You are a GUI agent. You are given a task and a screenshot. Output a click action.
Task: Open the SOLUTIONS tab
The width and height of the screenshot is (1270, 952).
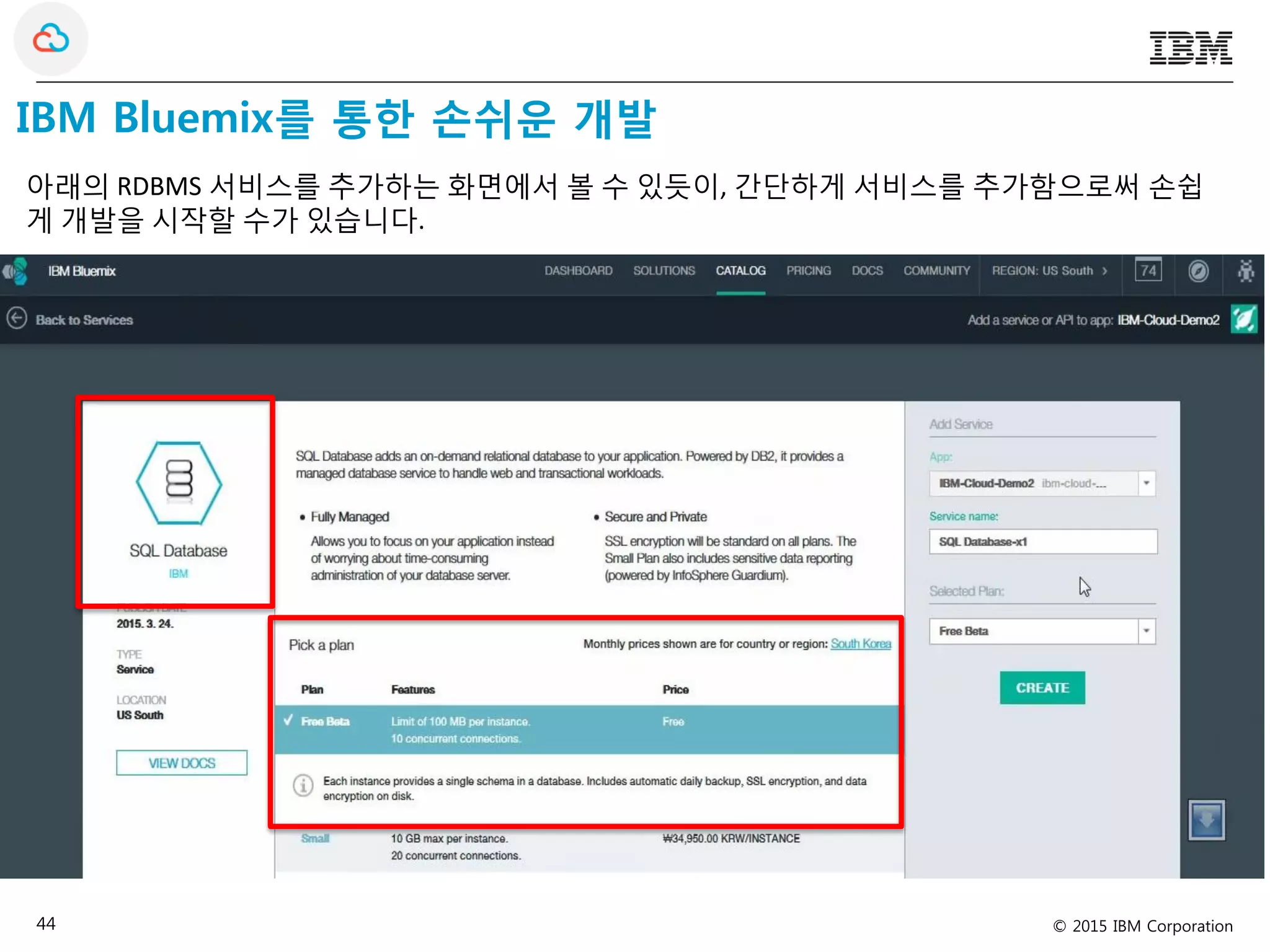(664, 271)
